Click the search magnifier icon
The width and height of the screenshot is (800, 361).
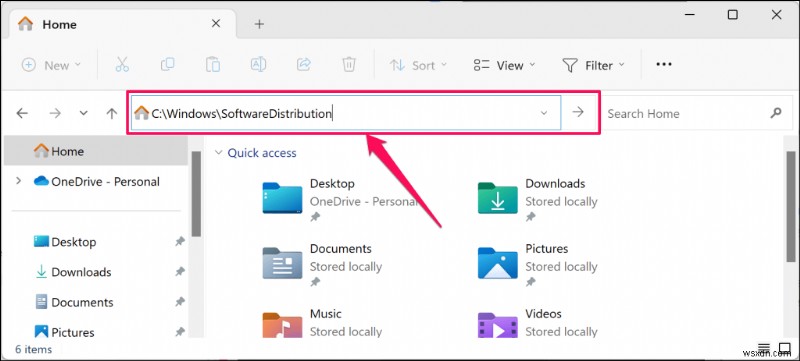pos(776,113)
